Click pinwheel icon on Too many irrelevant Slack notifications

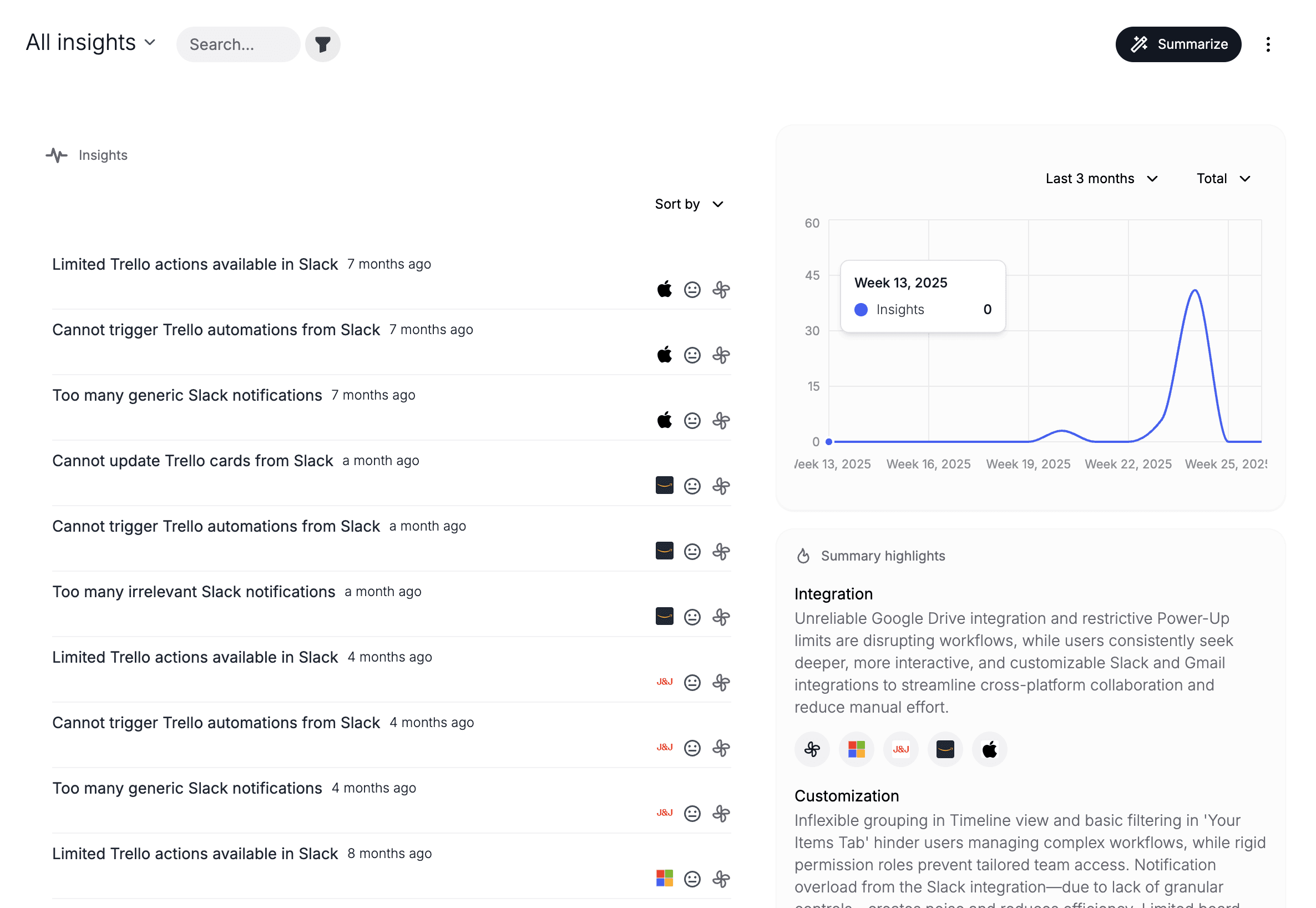pyautogui.click(x=721, y=617)
